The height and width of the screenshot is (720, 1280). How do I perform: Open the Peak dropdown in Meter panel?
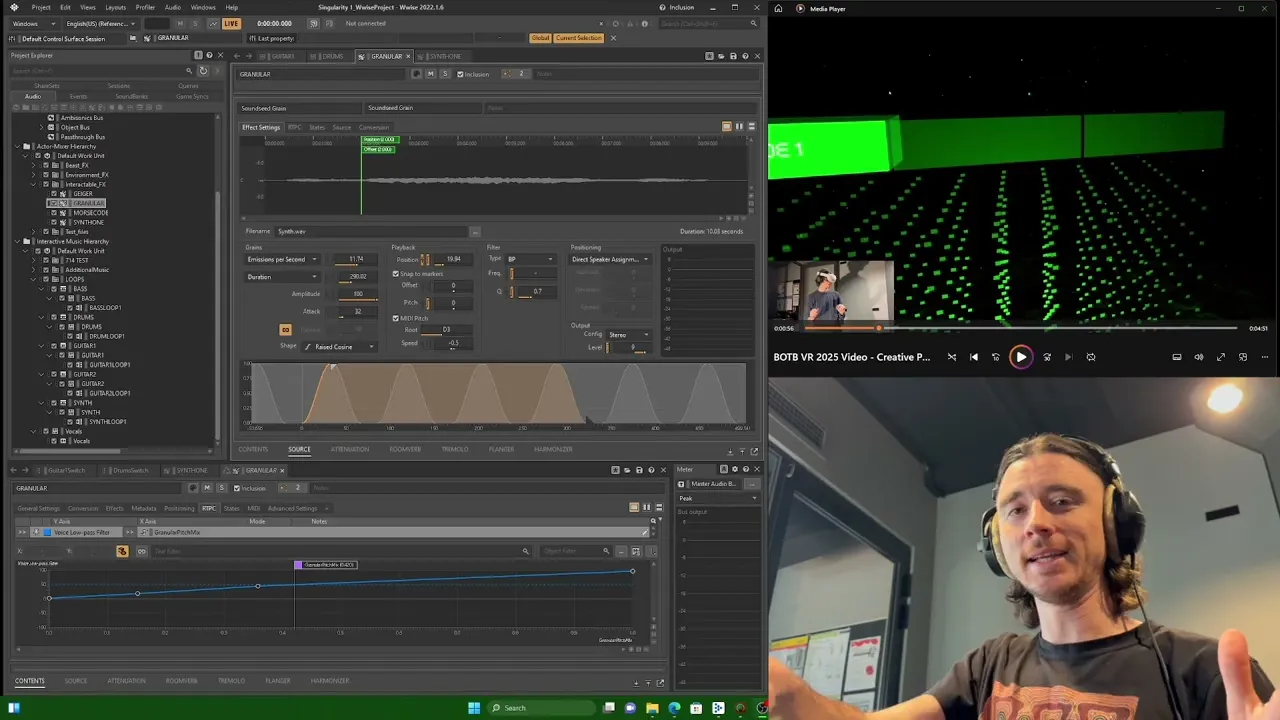click(717, 498)
